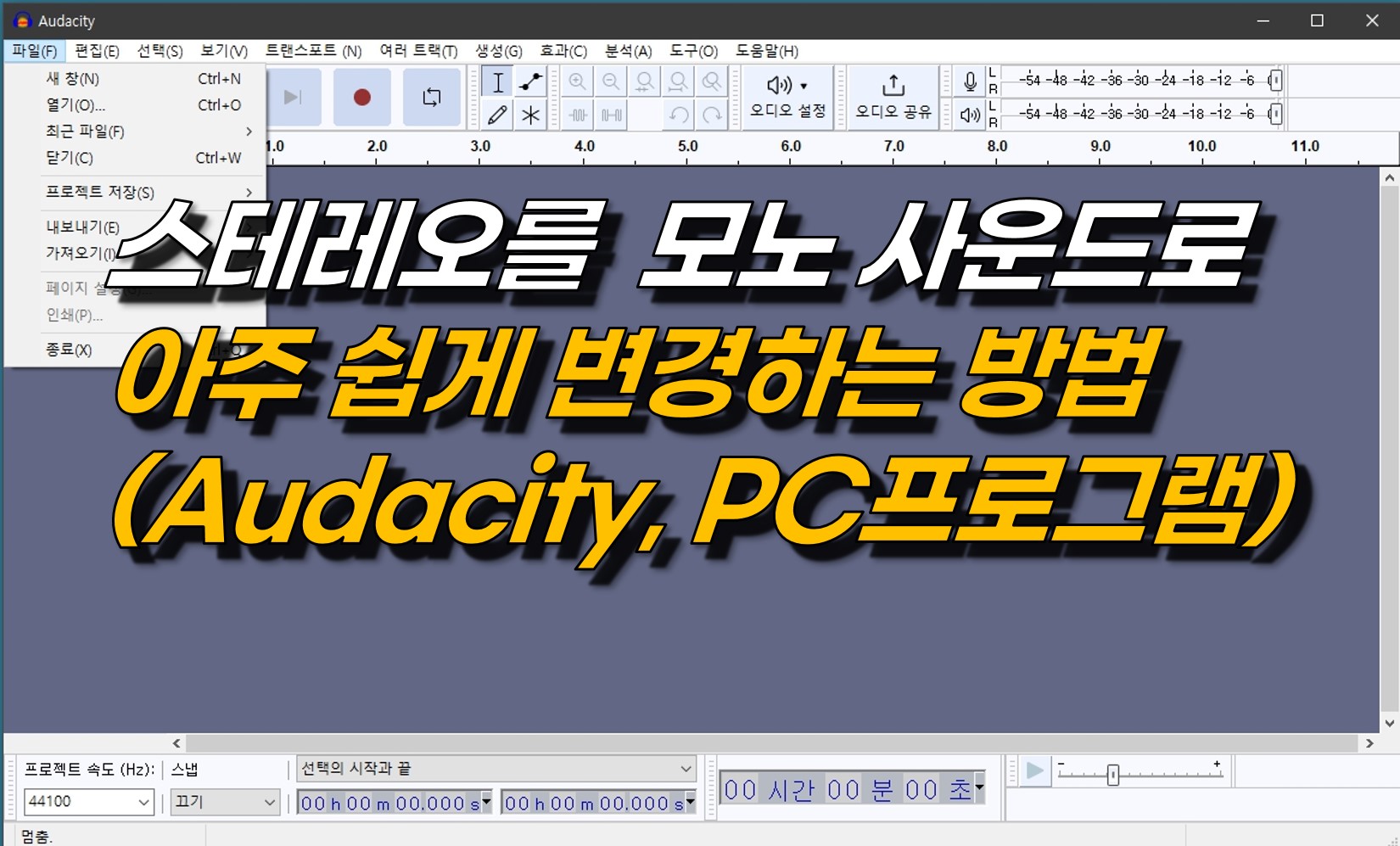Expand 최근 파일(F) submenu
1400x846 pixels.
135,132
